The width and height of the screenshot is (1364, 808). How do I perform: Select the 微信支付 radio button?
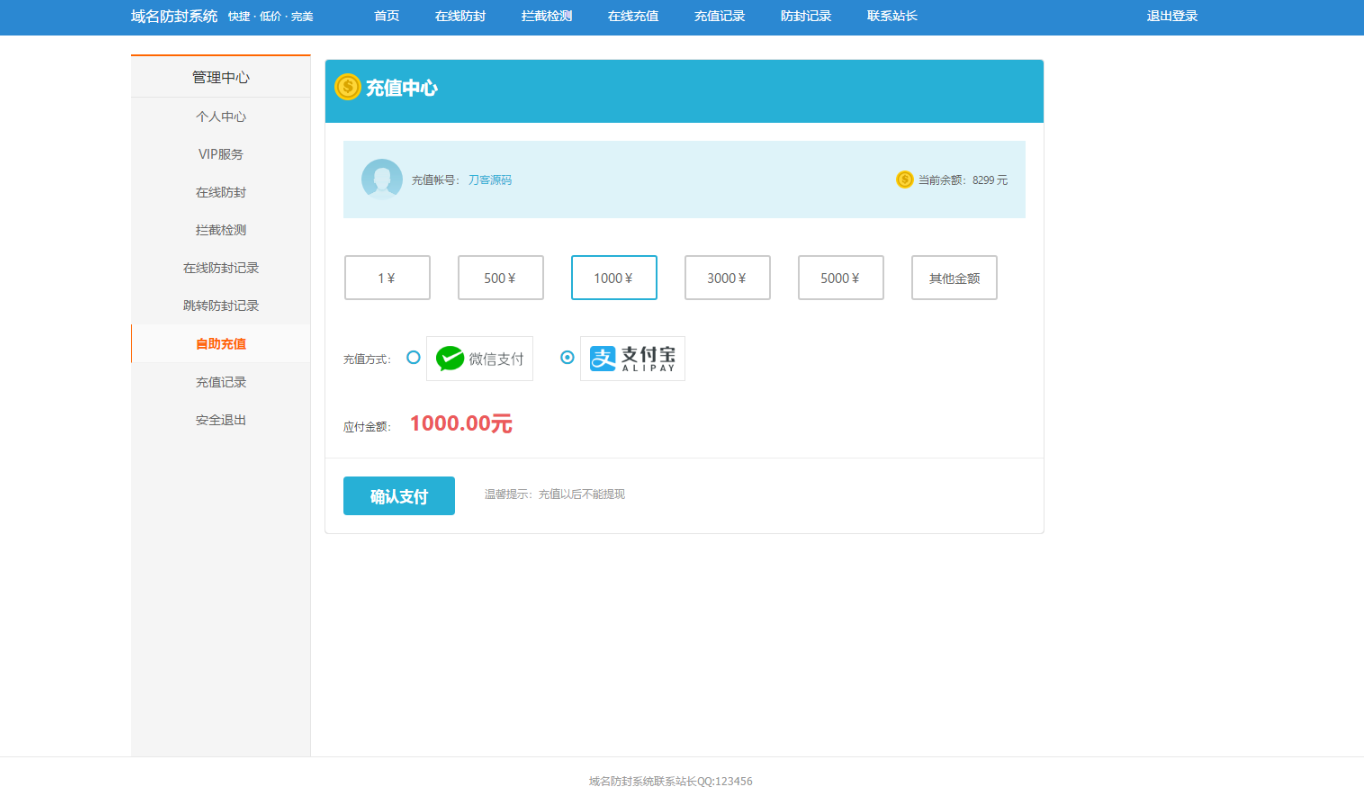pos(413,357)
